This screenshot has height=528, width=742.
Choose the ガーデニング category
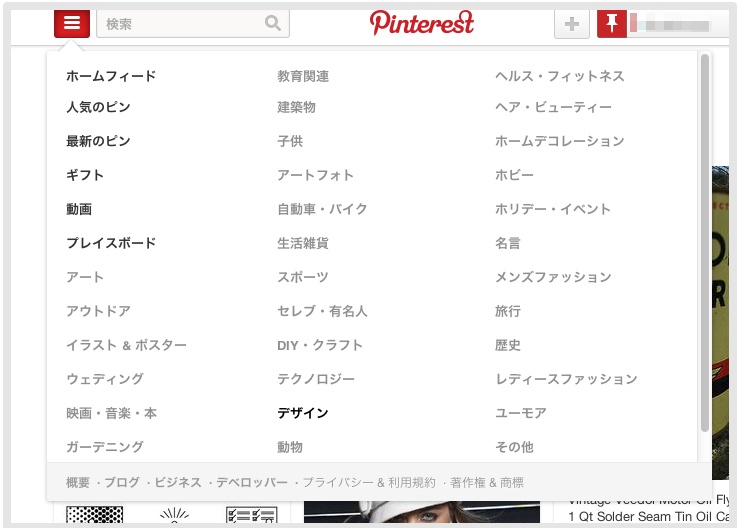tap(105, 447)
